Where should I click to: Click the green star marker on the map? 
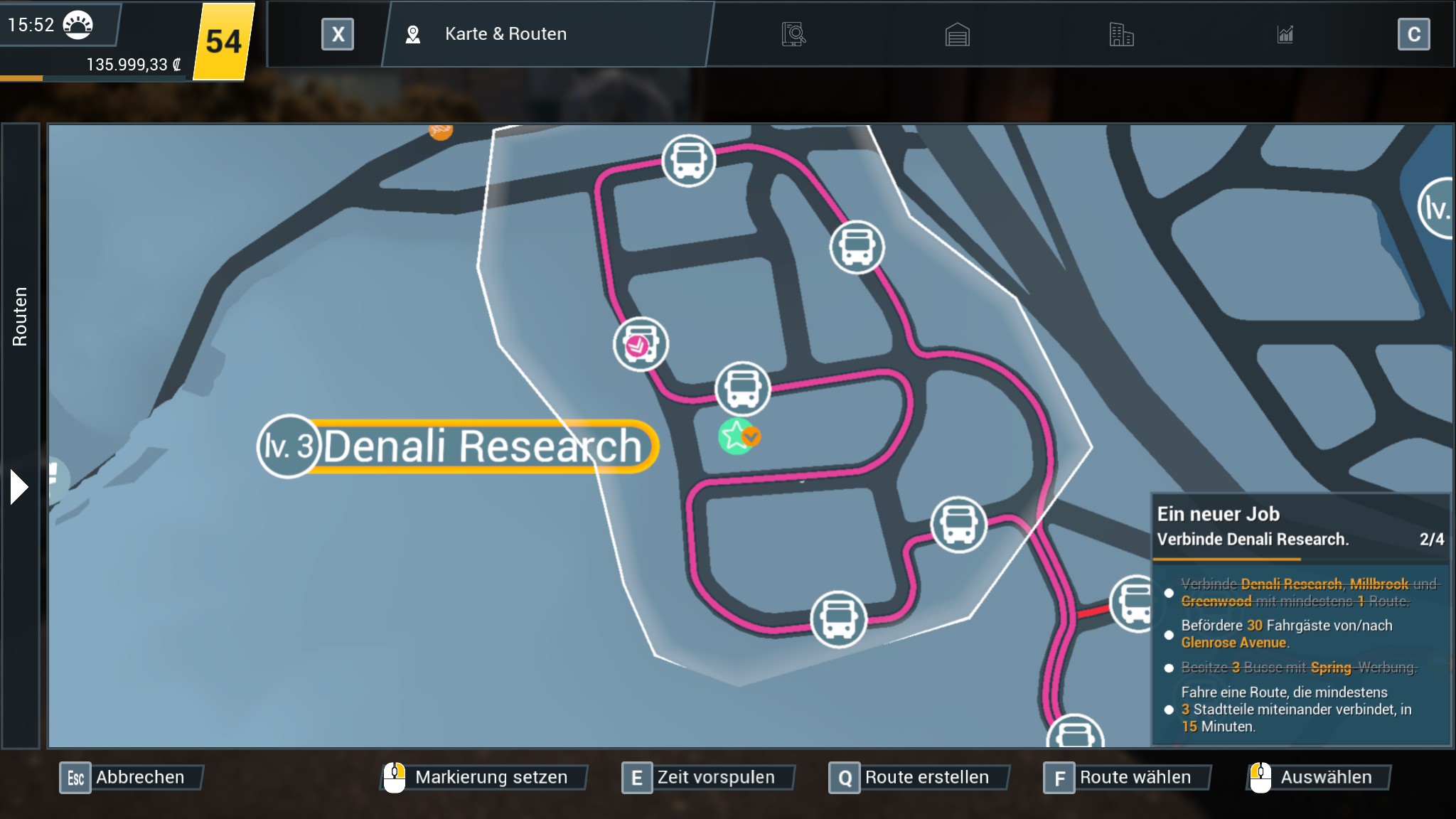(735, 436)
